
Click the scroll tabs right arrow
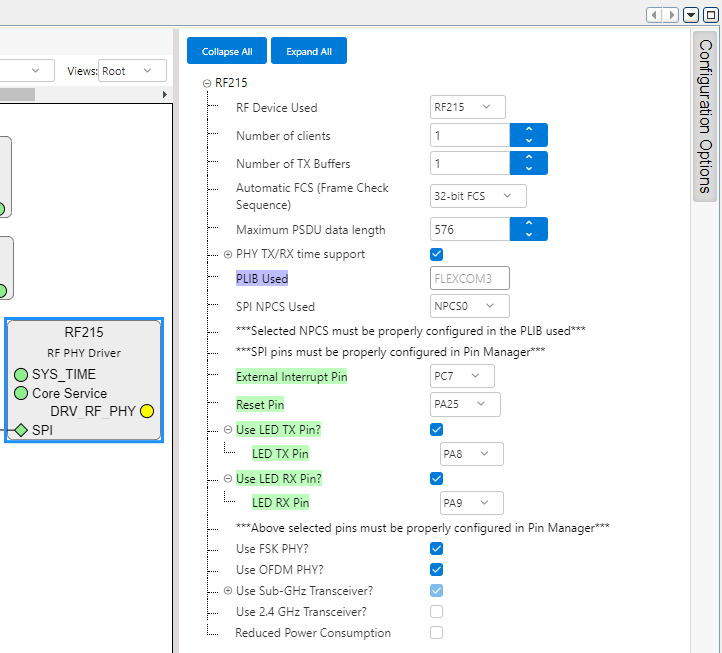pos(671,14)
